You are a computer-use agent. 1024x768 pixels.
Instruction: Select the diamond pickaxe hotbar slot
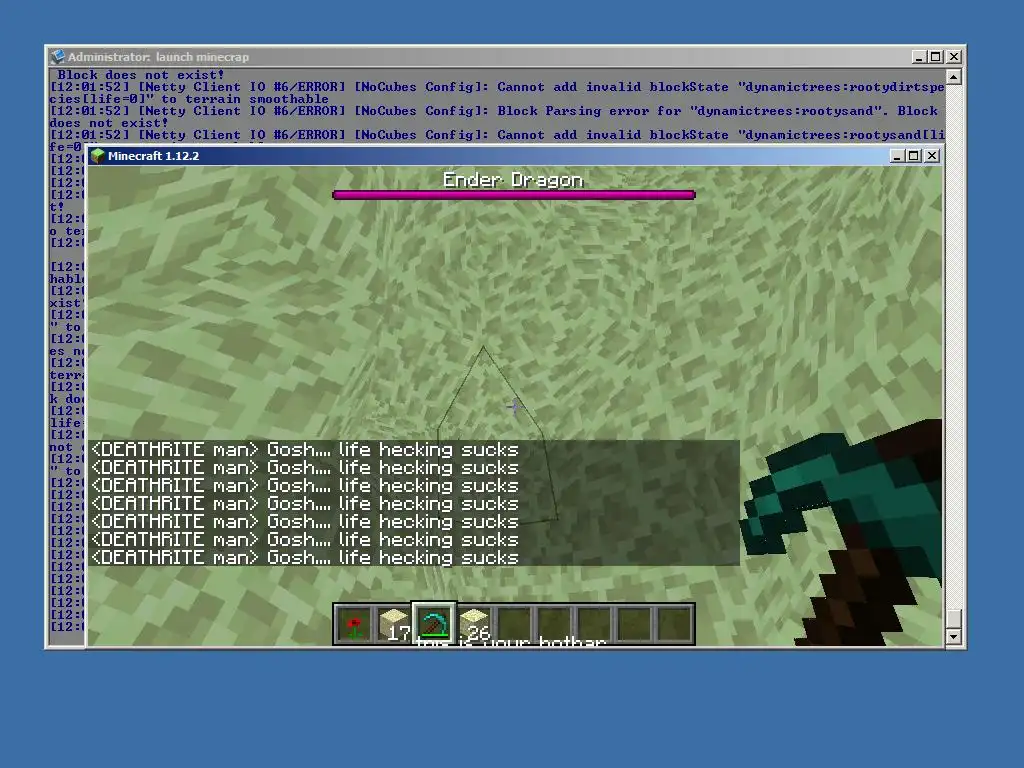[x=434, y=624]
